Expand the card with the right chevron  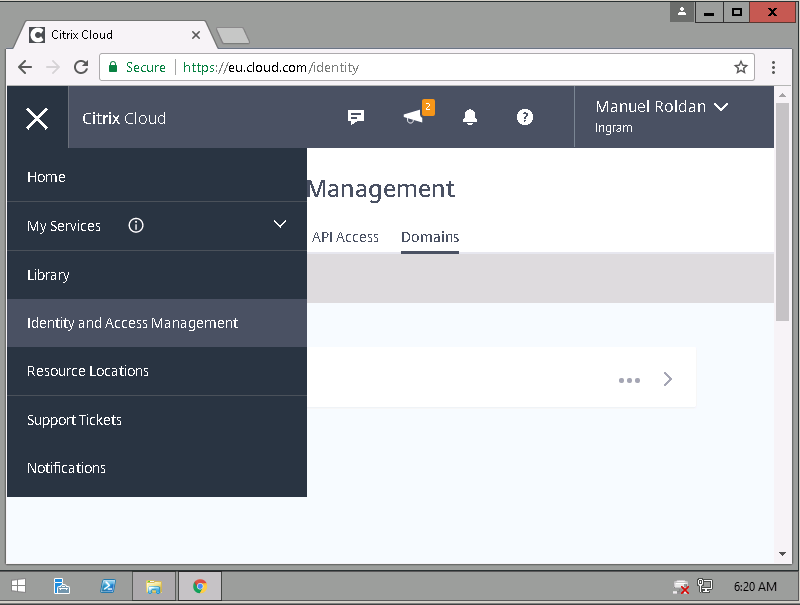tap(668, 379)
